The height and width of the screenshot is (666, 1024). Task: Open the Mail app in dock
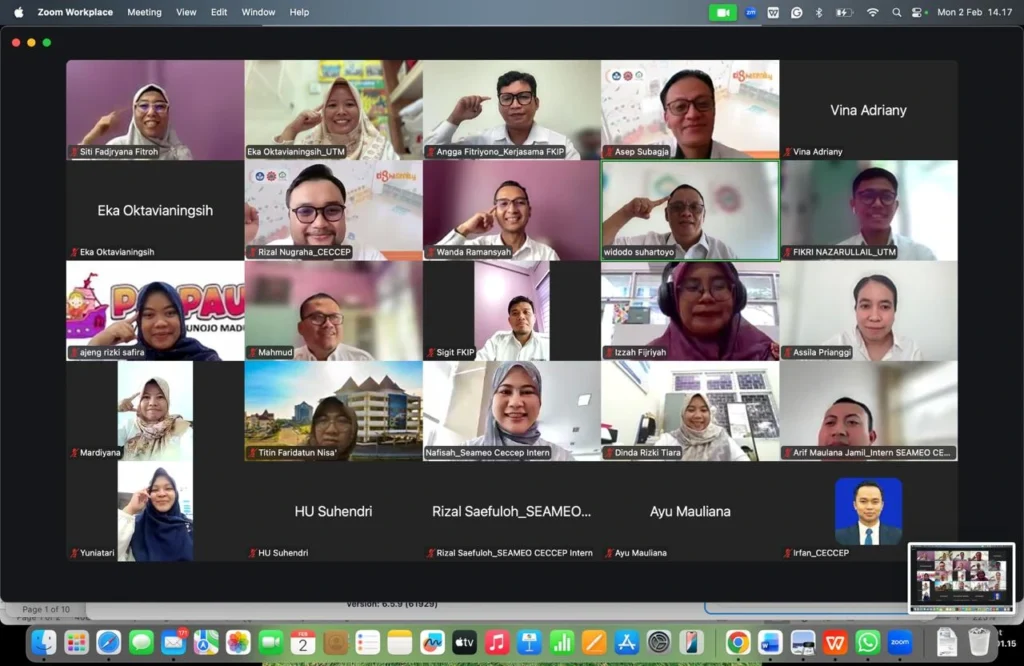coord(174,642)
